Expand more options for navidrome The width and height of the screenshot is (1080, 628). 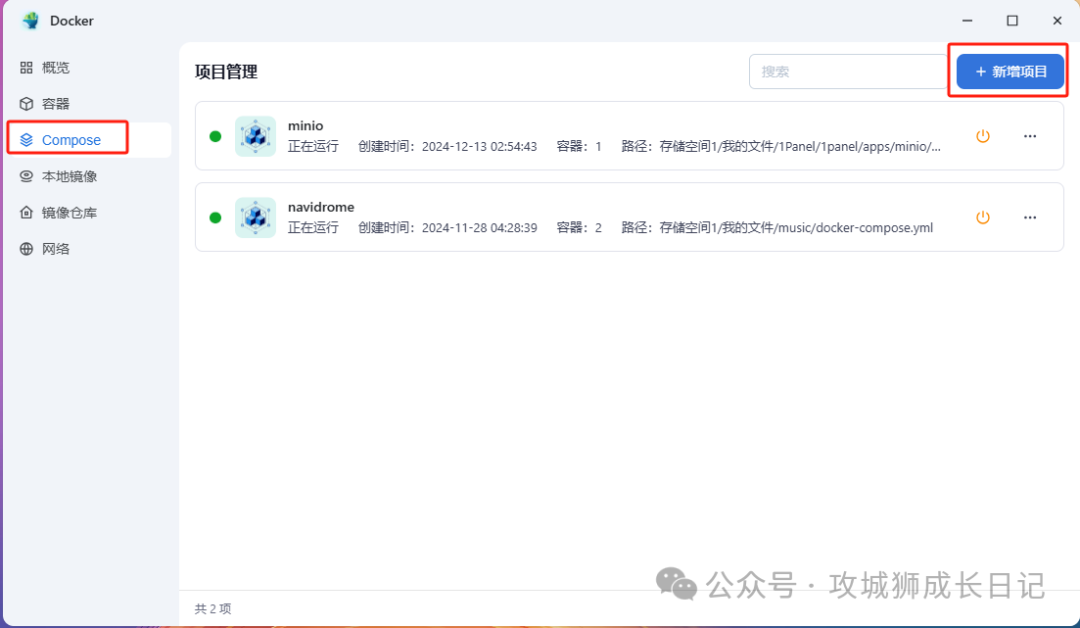click(1030, 218)
